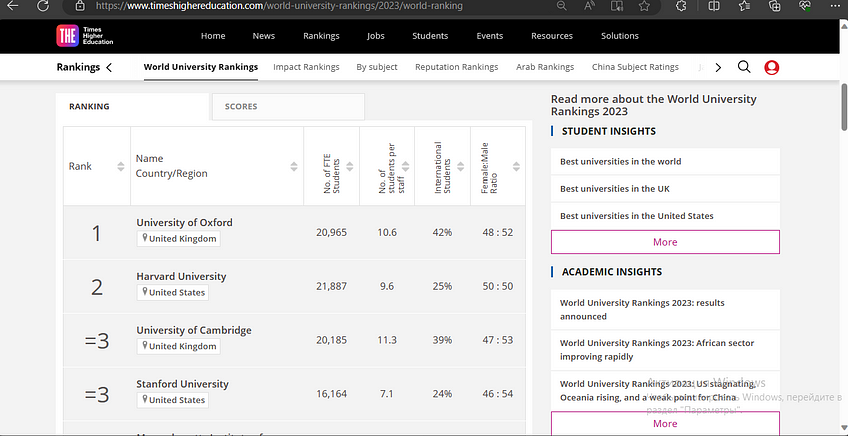Image resolution: width=848 pixels, height=436 pixels.
Task: Click the zoom out magnifier in address bar
Action: point(562,5)
